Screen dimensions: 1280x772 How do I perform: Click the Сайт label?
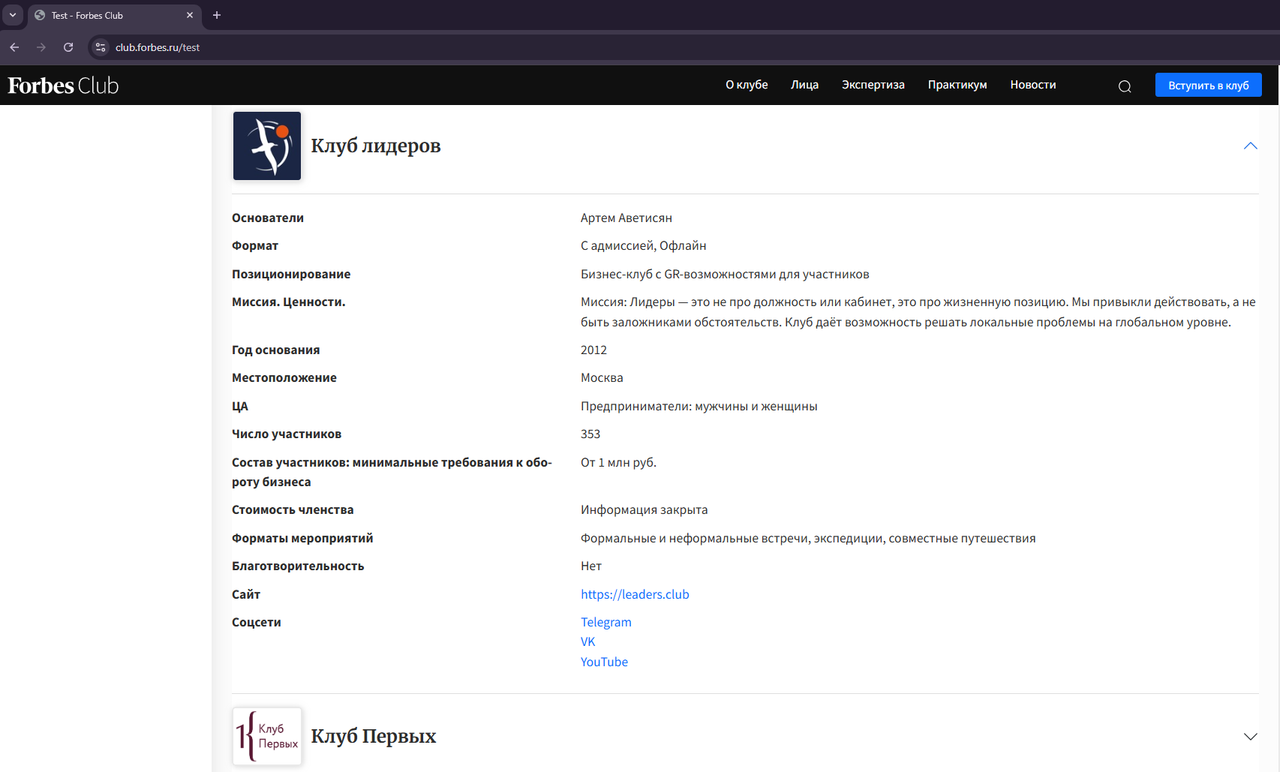[x=246, y=594]
